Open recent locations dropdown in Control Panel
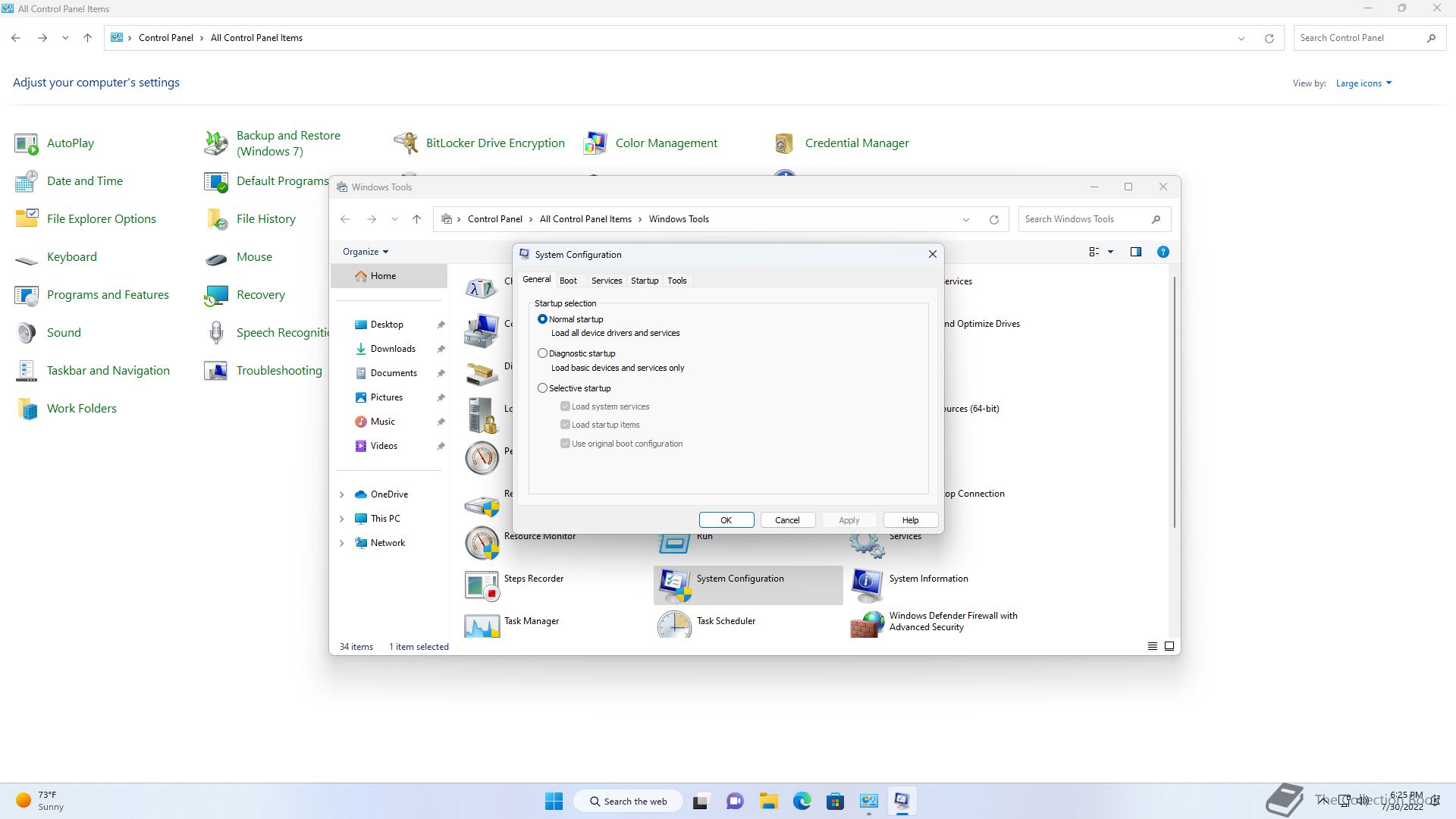Viewport: 1456px width, 819px height. coord(65,38)
